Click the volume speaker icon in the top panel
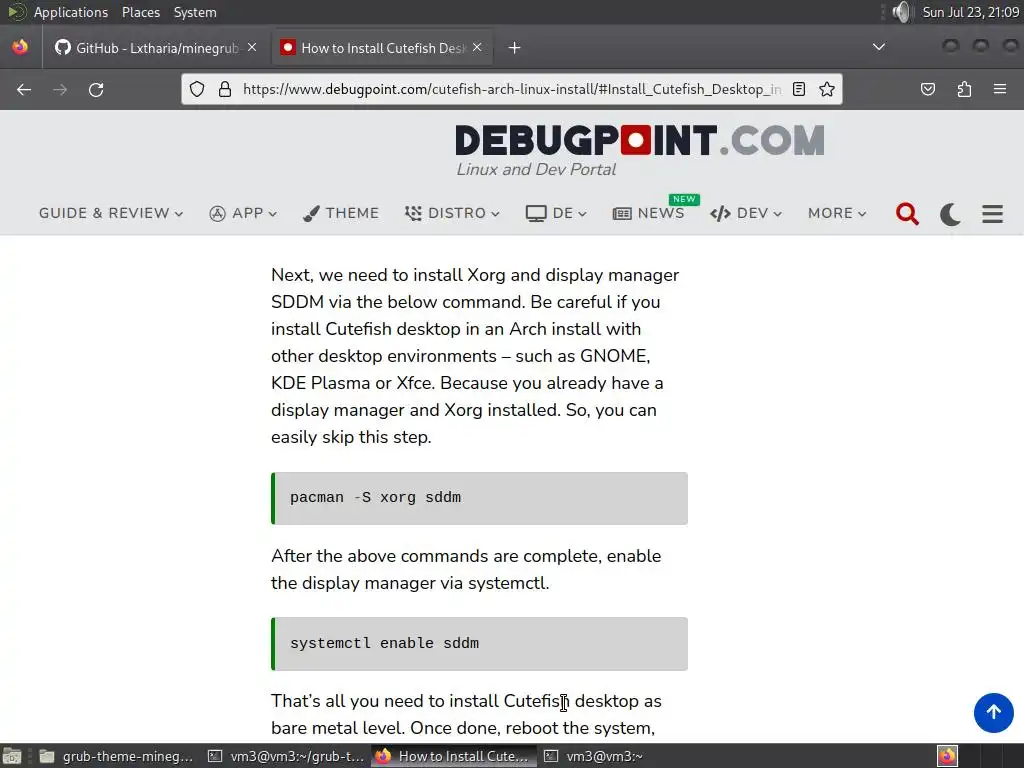The height and width of the screenshot is (768, 1024). click(x=901, y=12)
